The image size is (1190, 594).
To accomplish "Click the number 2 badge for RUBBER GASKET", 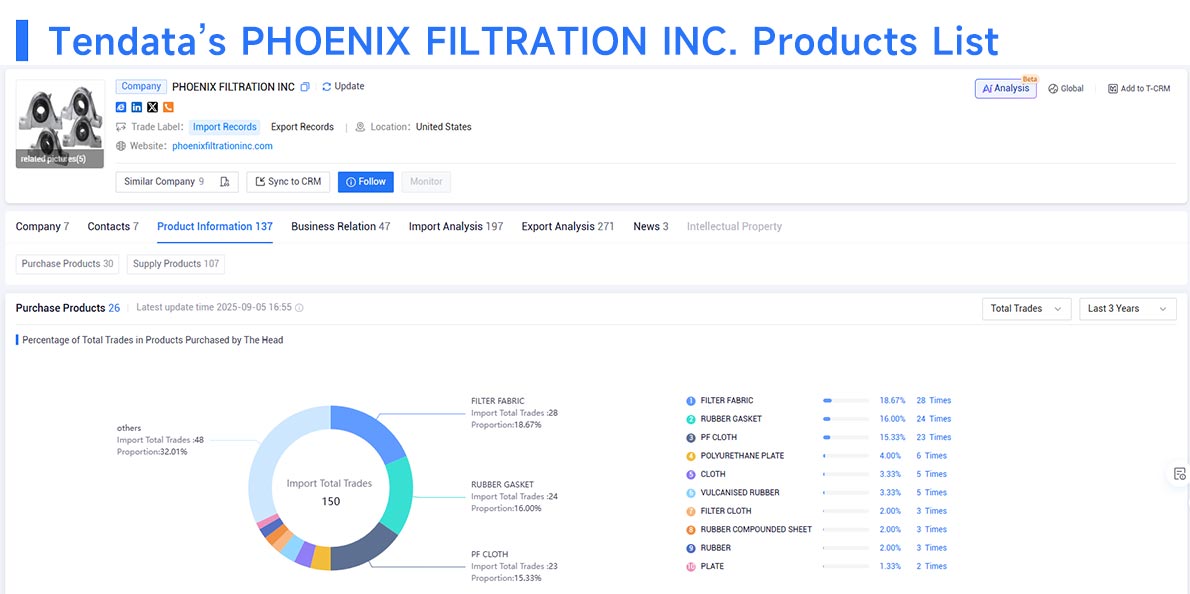I will 691,419.
